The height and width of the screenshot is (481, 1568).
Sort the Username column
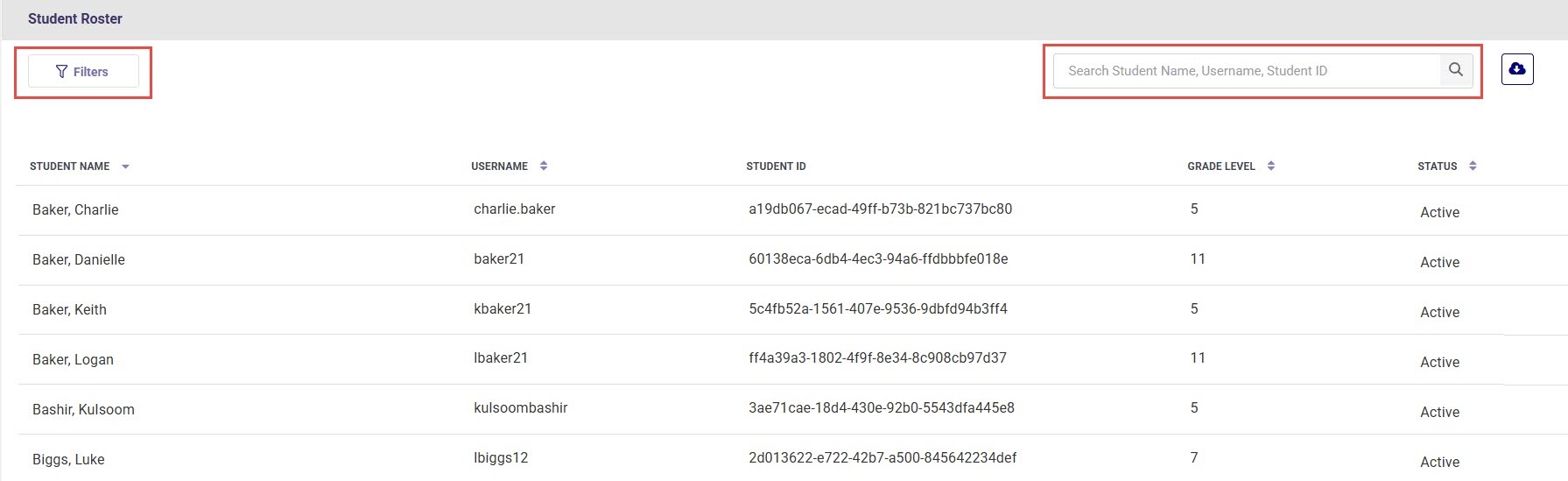coord(544,166)
